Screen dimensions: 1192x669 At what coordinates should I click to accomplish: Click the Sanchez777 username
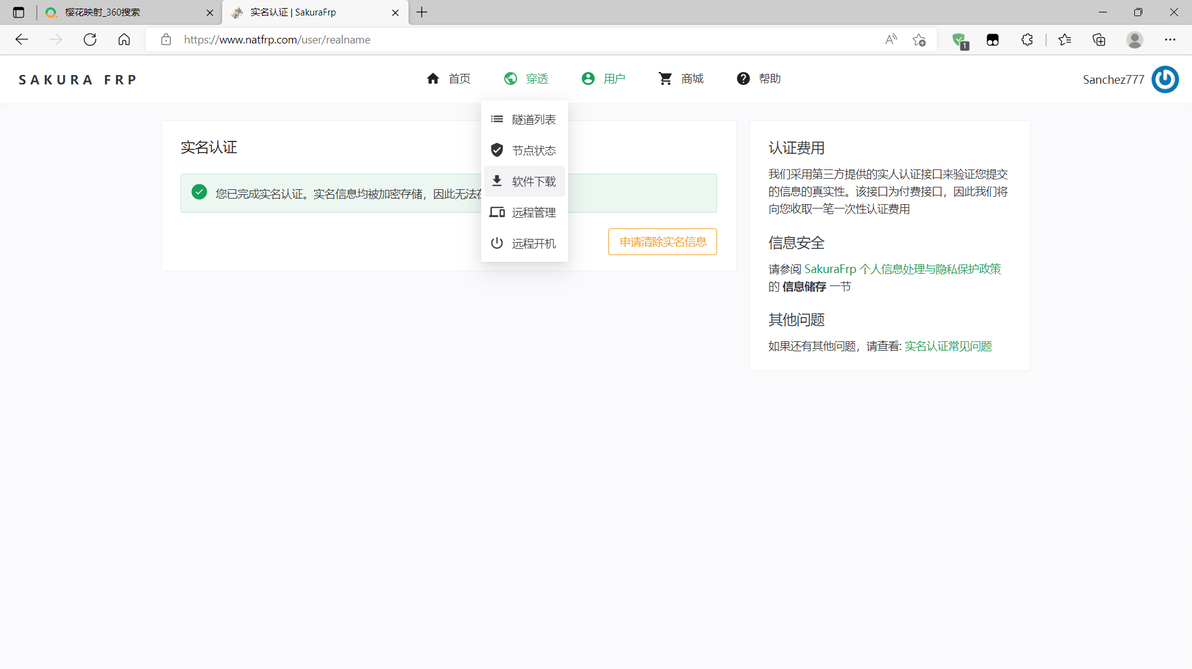(1113, 79)
